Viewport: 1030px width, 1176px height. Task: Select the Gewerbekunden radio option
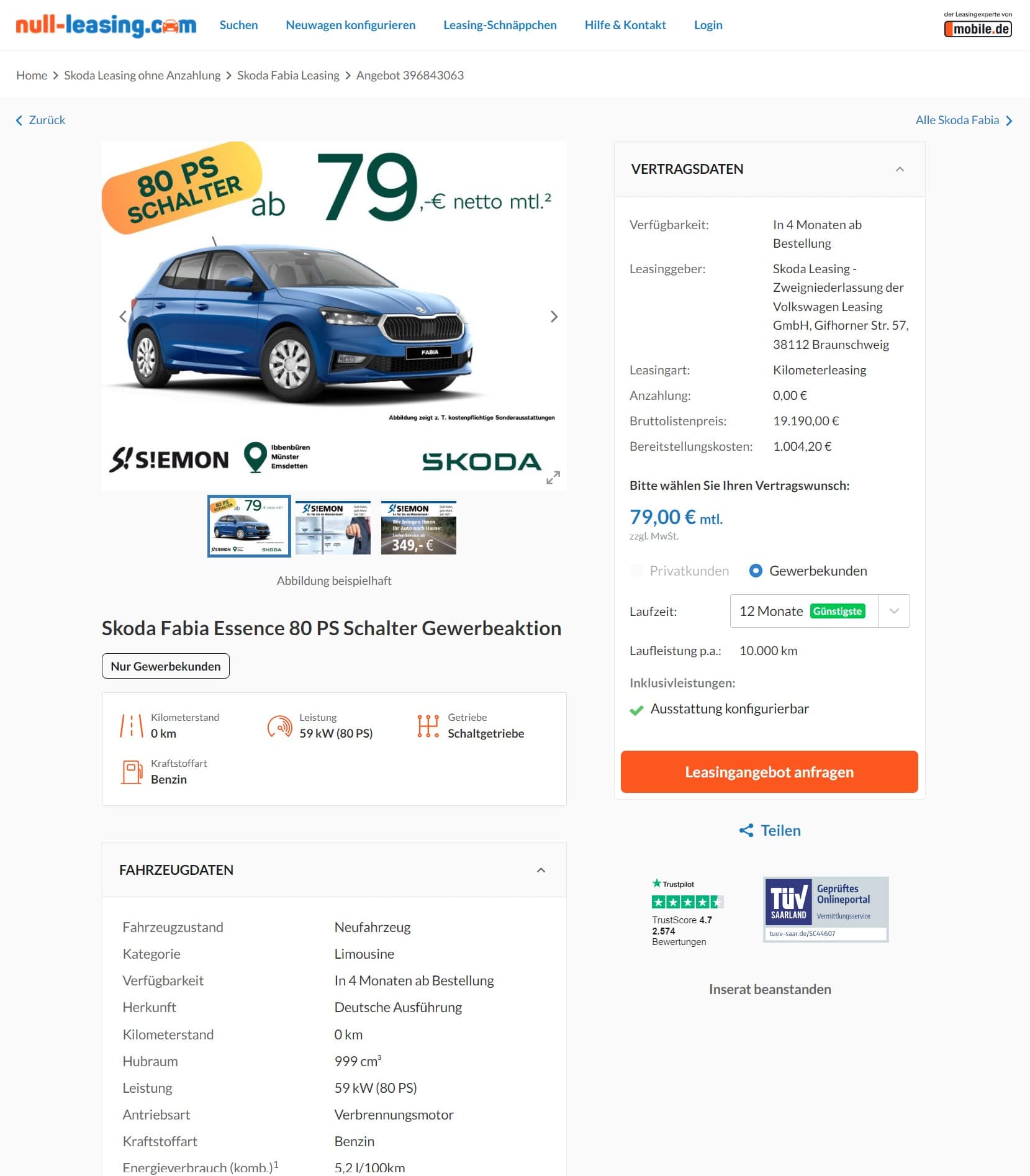coord(756,571)
